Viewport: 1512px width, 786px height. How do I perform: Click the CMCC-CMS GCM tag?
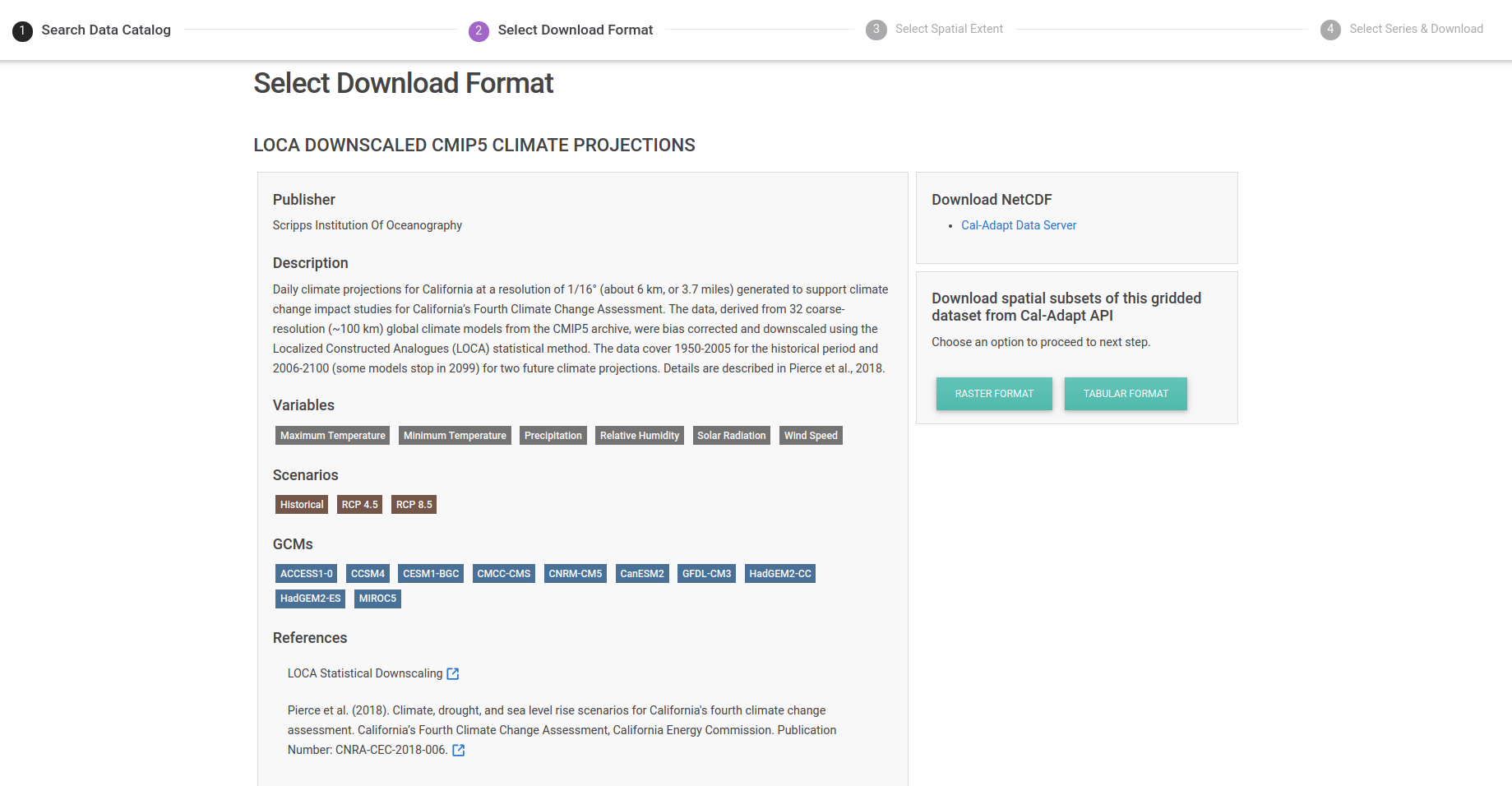504,574
